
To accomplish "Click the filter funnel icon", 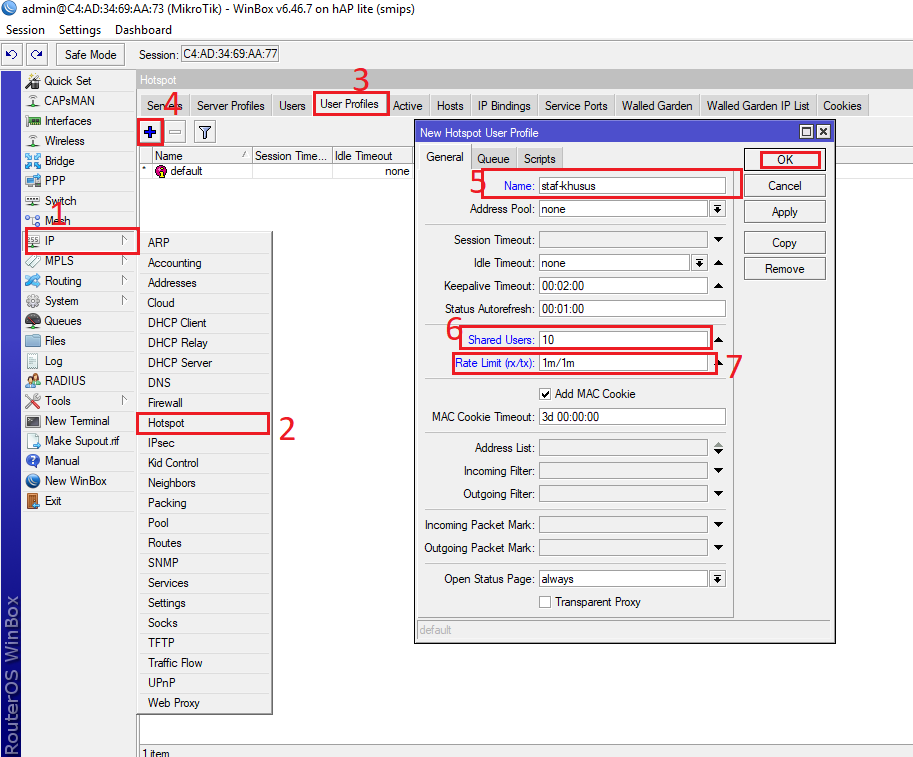I will click(204, 132).
